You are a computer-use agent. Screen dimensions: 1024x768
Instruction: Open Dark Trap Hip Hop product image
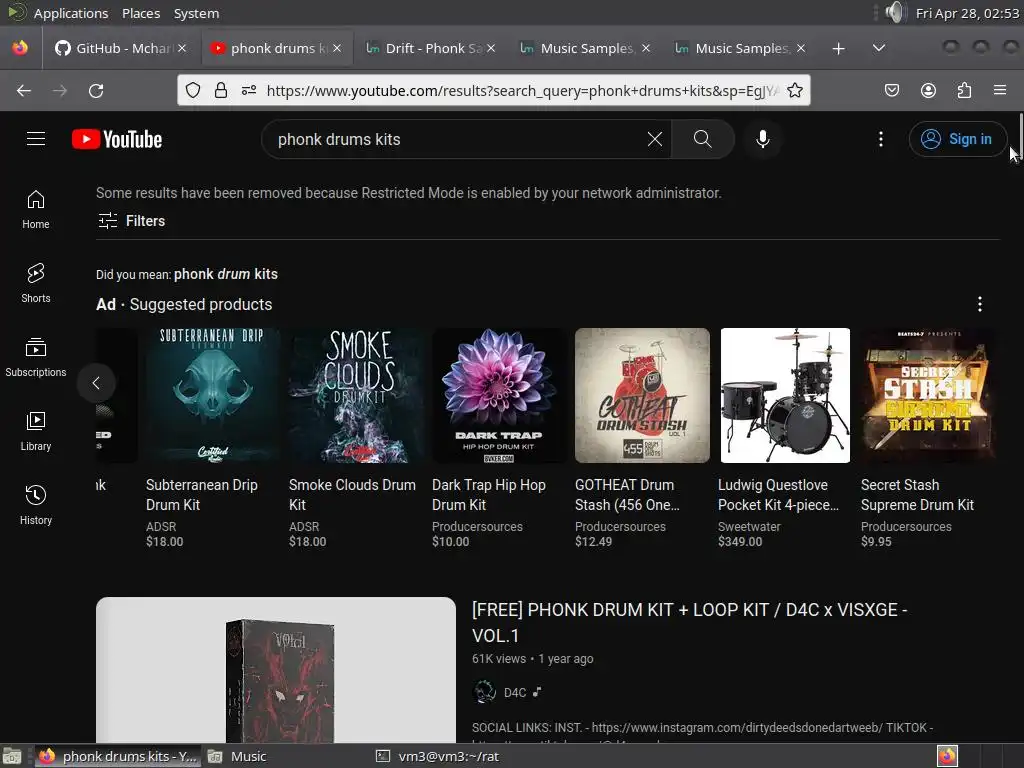pyautogui.click(x=499, y=396)
